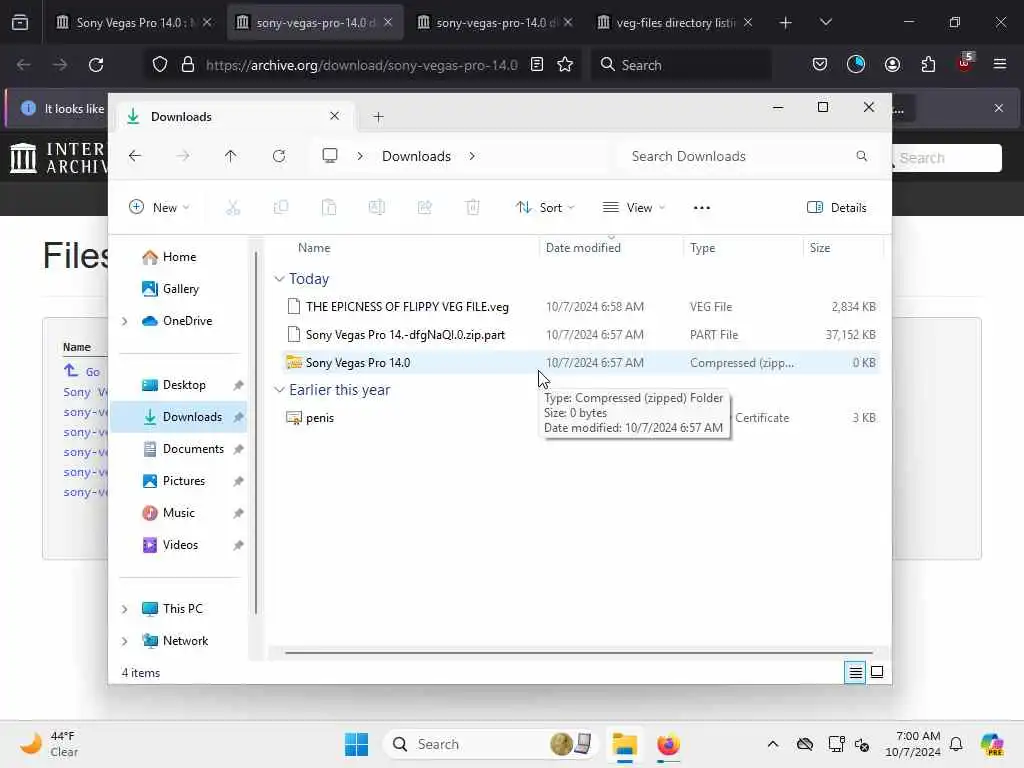Sort by Date modified column header
Image resolution: width=1024 pixels, height=768 pixels.
[583, 248]
